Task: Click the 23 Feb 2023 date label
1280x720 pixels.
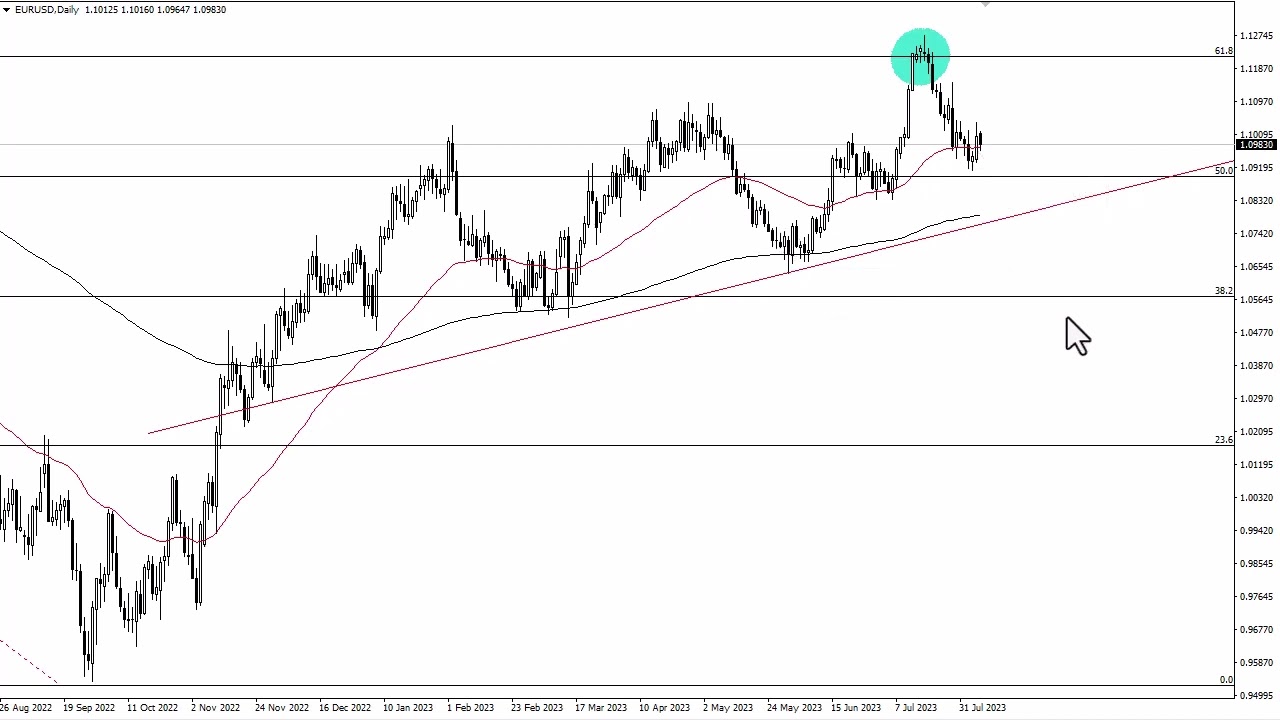Action: coord(537,708)
